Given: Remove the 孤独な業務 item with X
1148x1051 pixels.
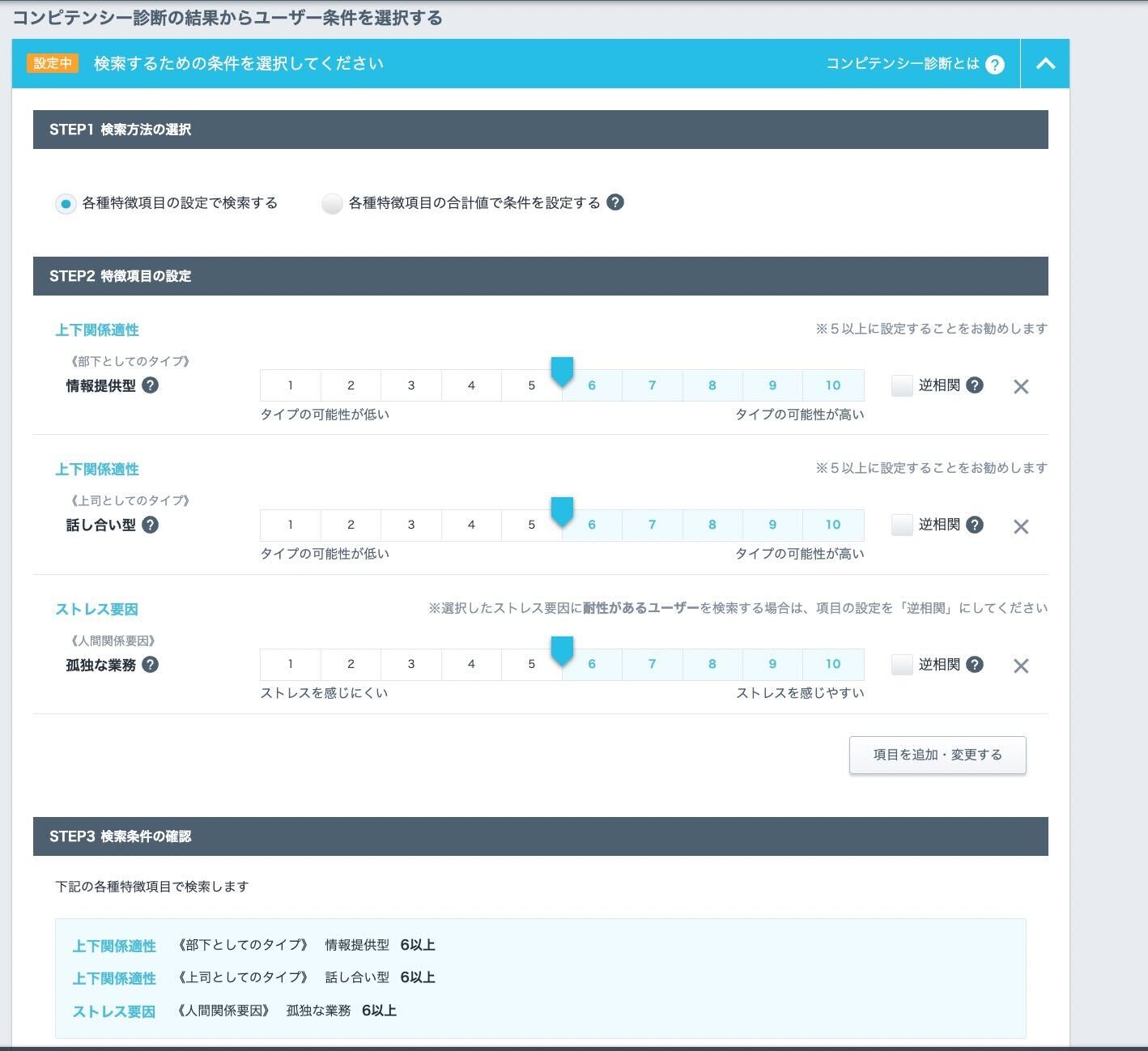Looking at the screenshot, I should (x=1021, y=666).
